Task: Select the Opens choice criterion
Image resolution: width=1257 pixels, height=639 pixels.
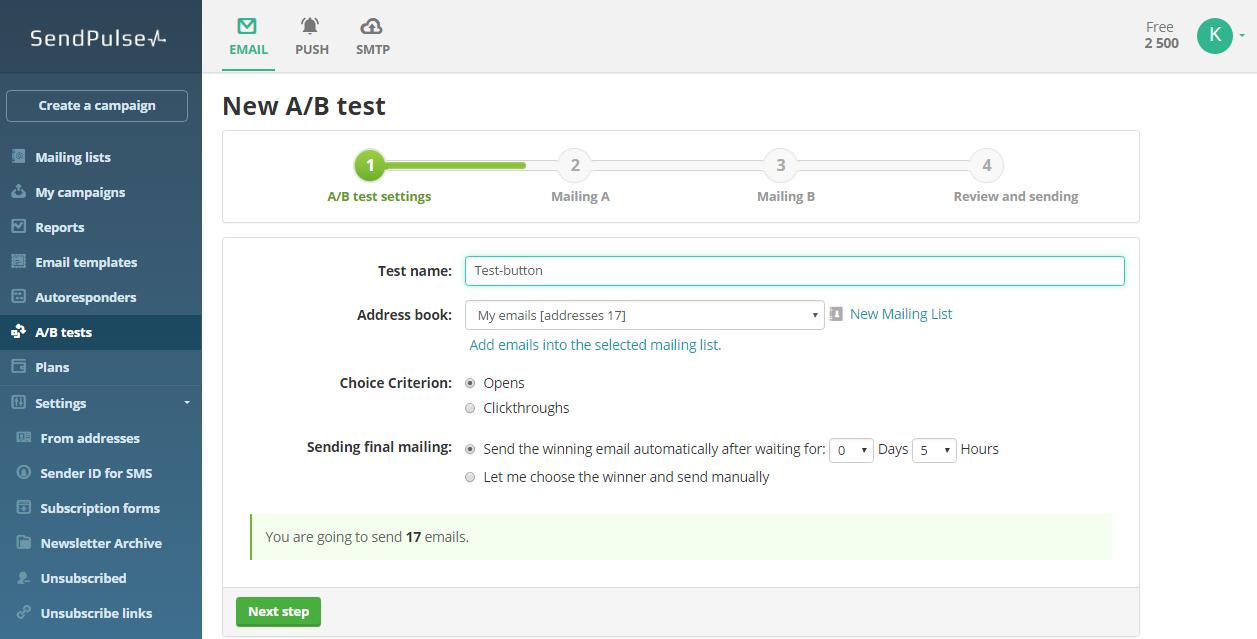Action: coord(470,383)
